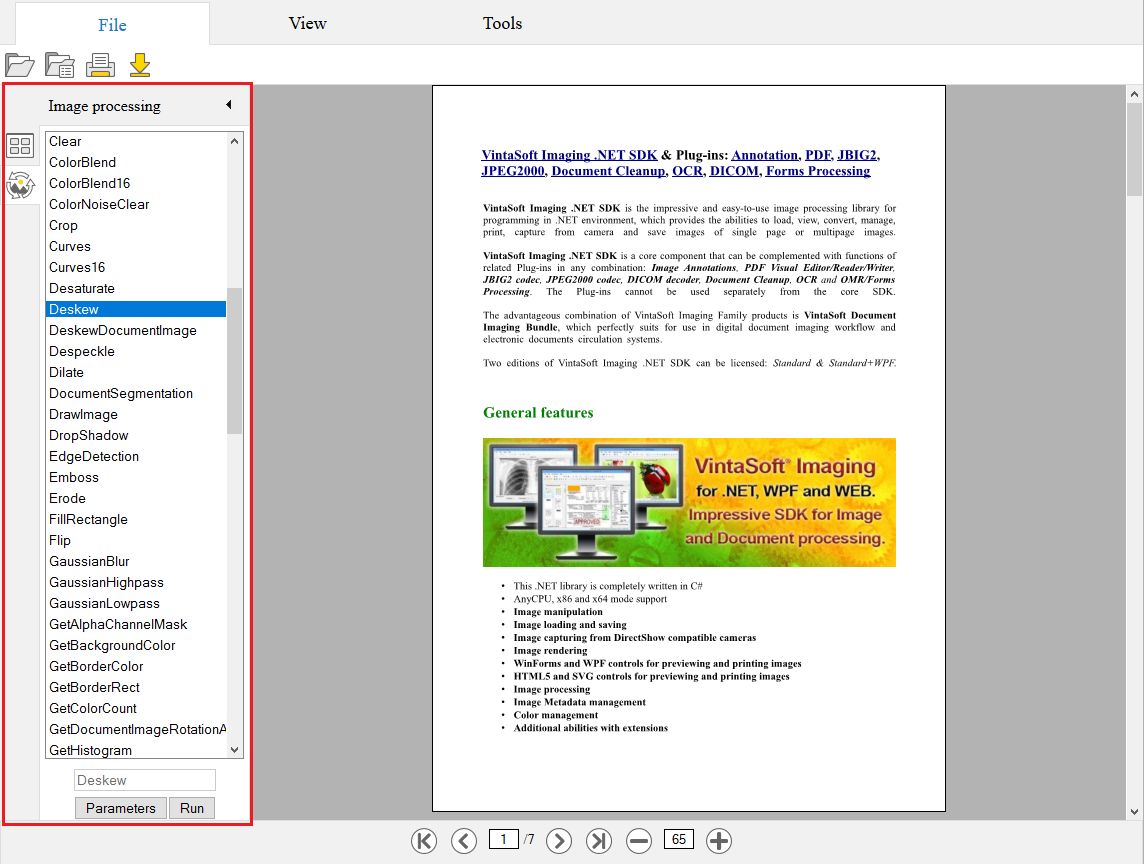Select Despeckle in the command list
1145x864 pixels.
point(82,351)
